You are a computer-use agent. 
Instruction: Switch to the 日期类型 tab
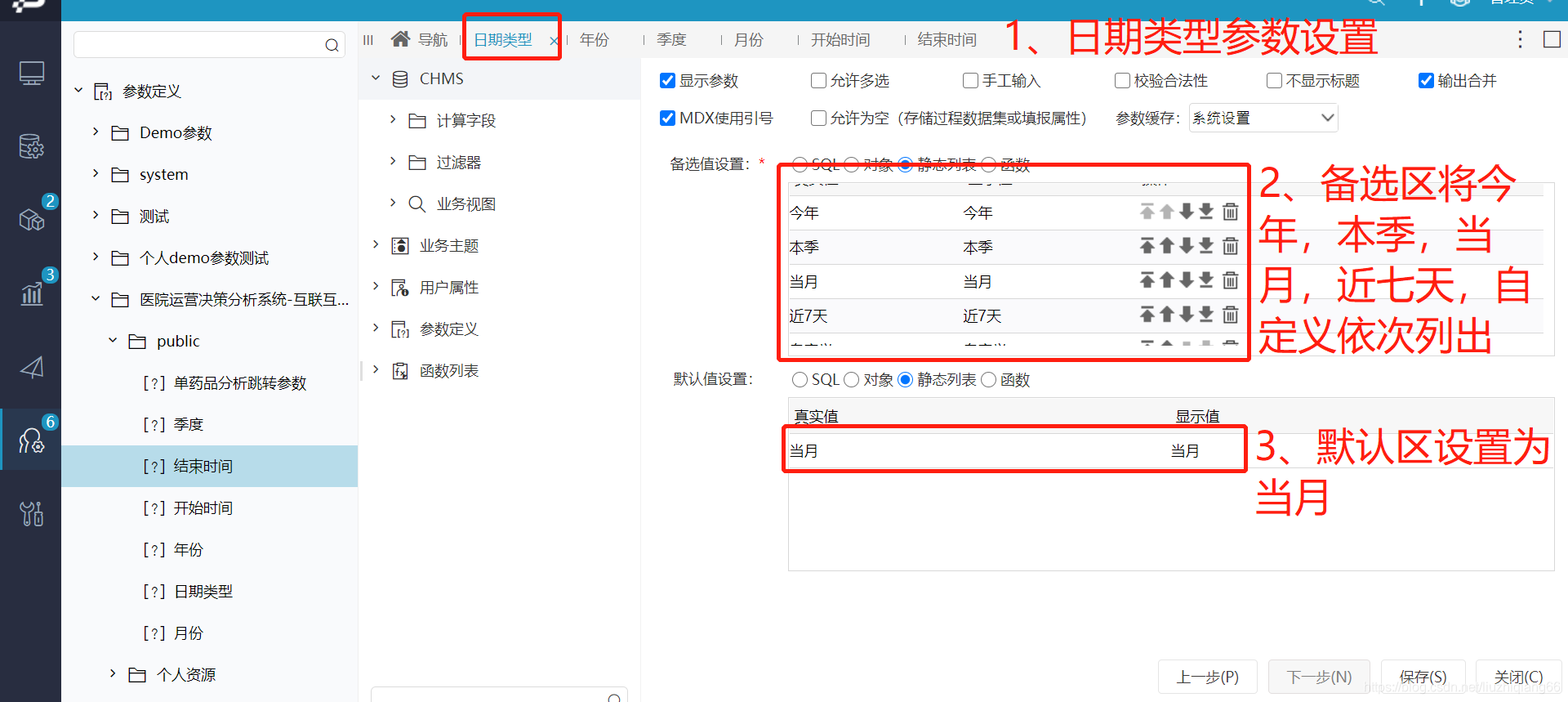503,40
